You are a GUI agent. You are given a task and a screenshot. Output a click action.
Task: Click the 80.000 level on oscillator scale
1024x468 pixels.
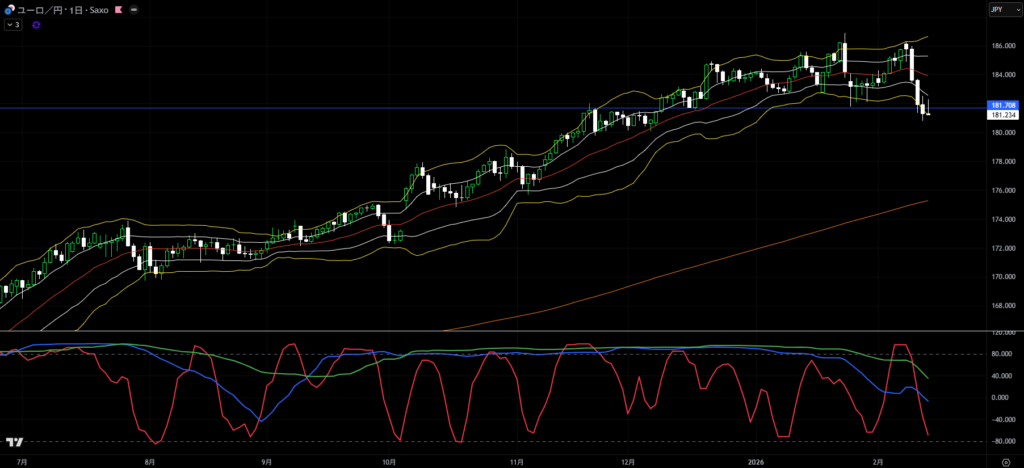[x=1001, y=354]
